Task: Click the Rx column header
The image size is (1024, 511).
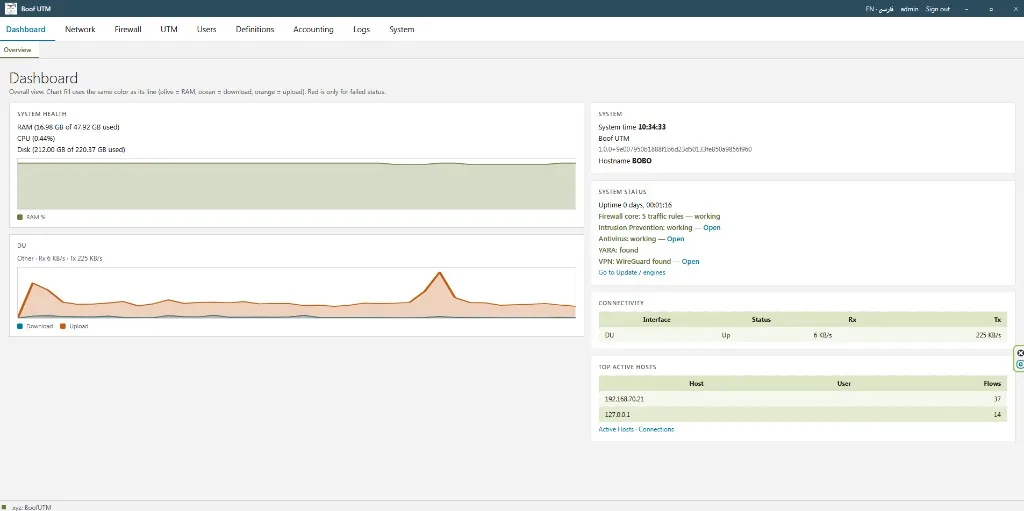Action: tap(852, 320)
